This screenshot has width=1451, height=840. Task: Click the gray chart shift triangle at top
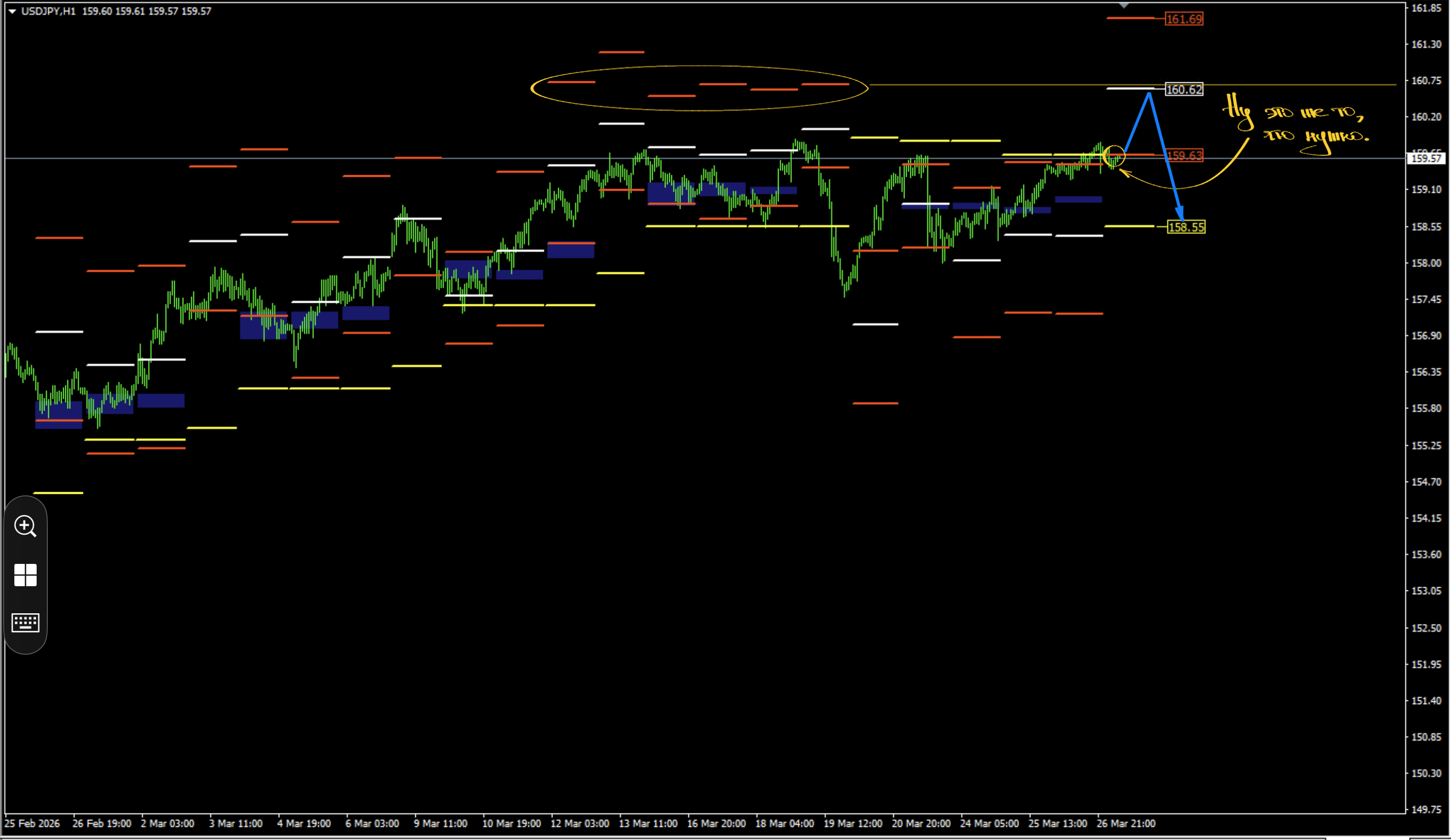click(x=1123, y=6)
